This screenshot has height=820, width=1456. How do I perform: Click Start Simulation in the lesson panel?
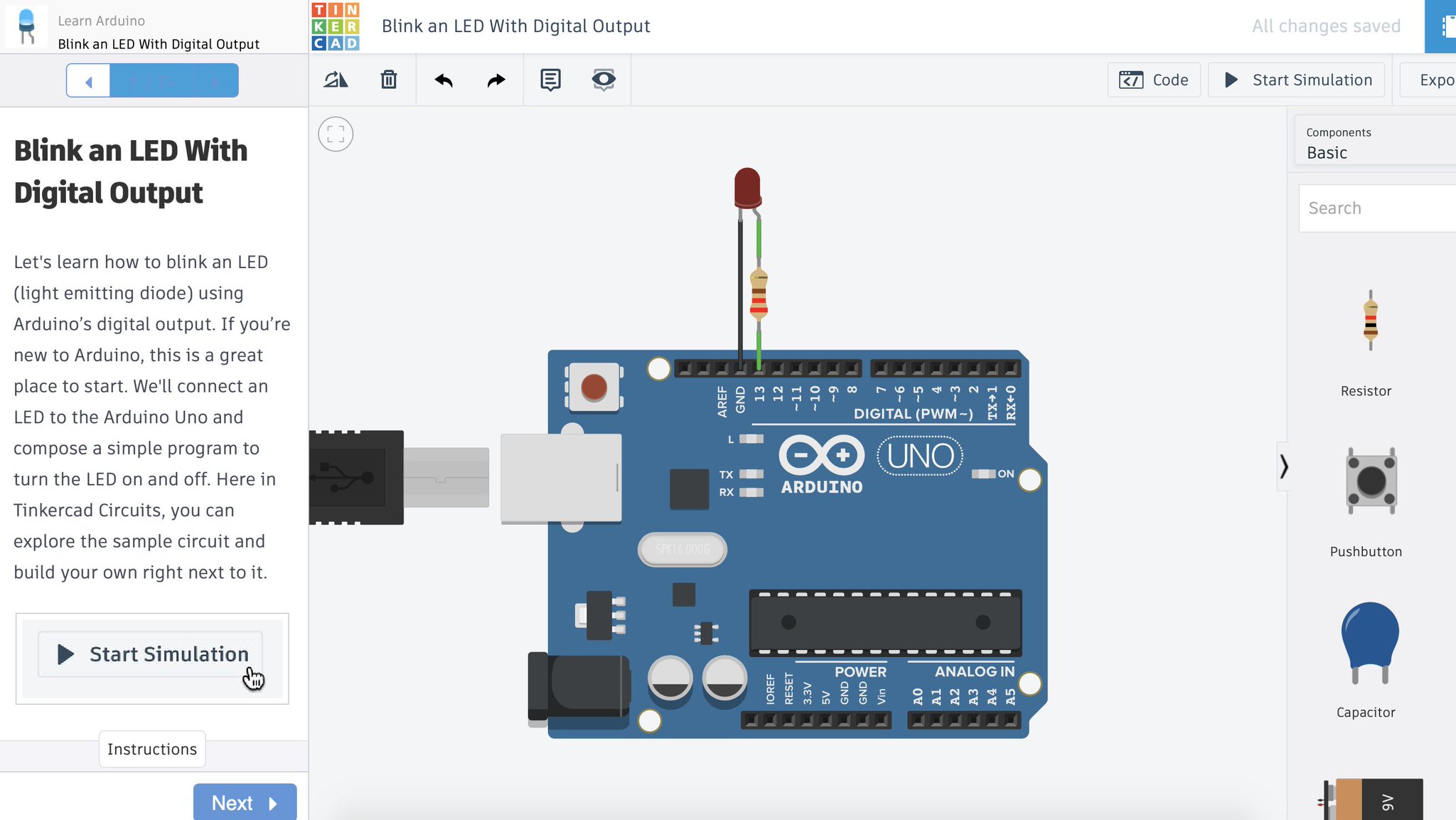click(x=151, y=654)
